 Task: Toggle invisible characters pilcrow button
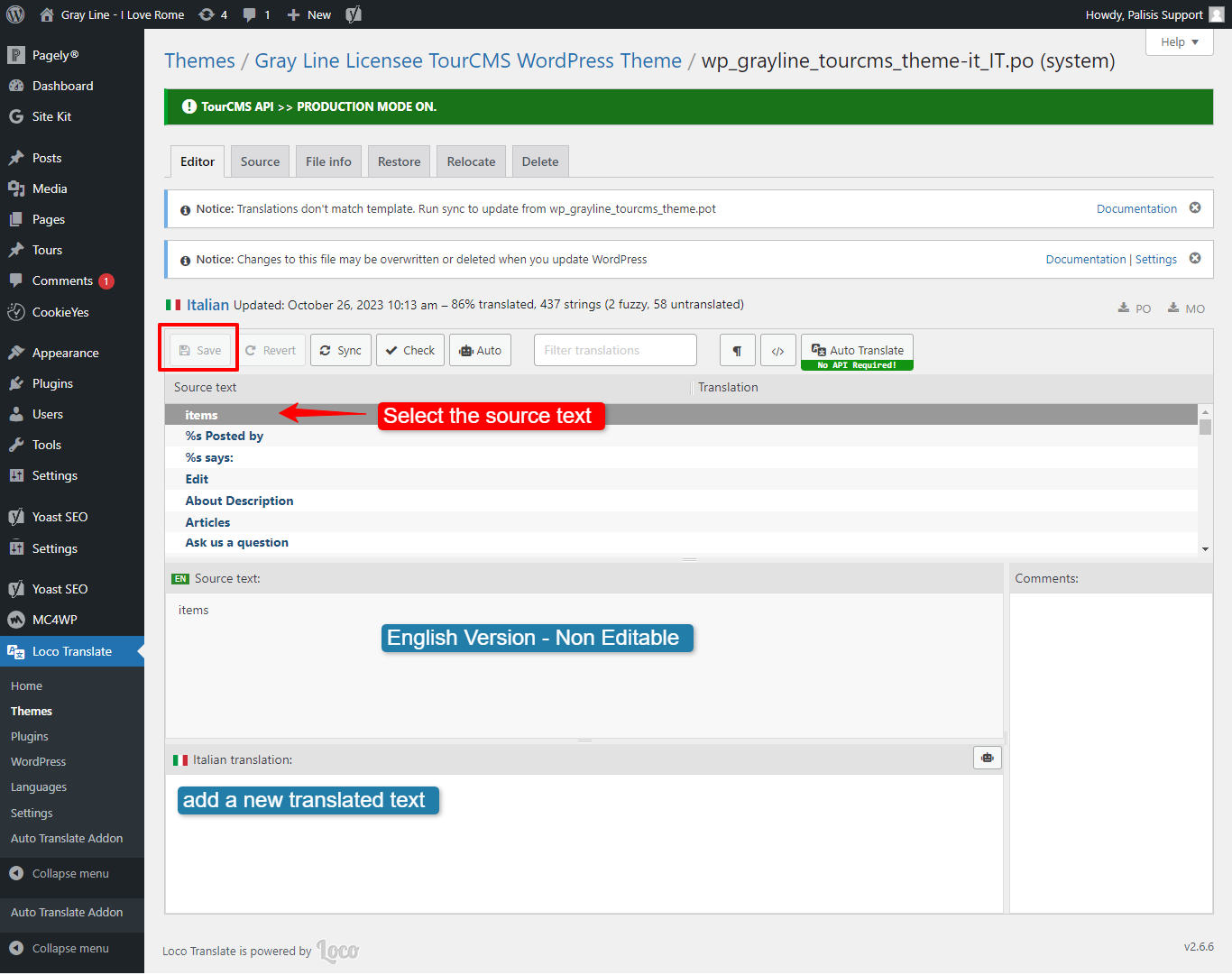tap(738, 350)
